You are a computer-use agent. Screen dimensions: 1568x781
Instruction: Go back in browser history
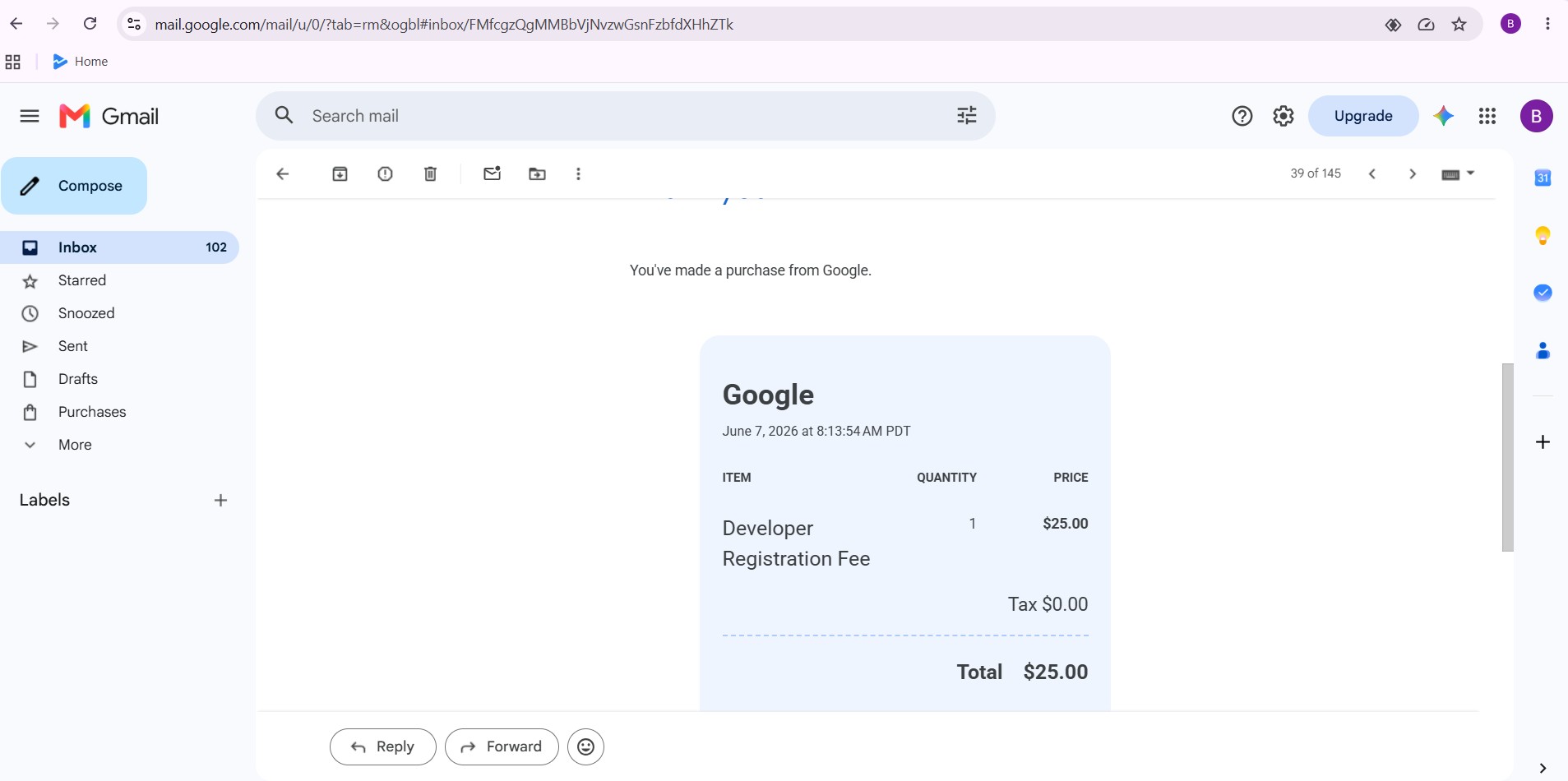[16, 24]
